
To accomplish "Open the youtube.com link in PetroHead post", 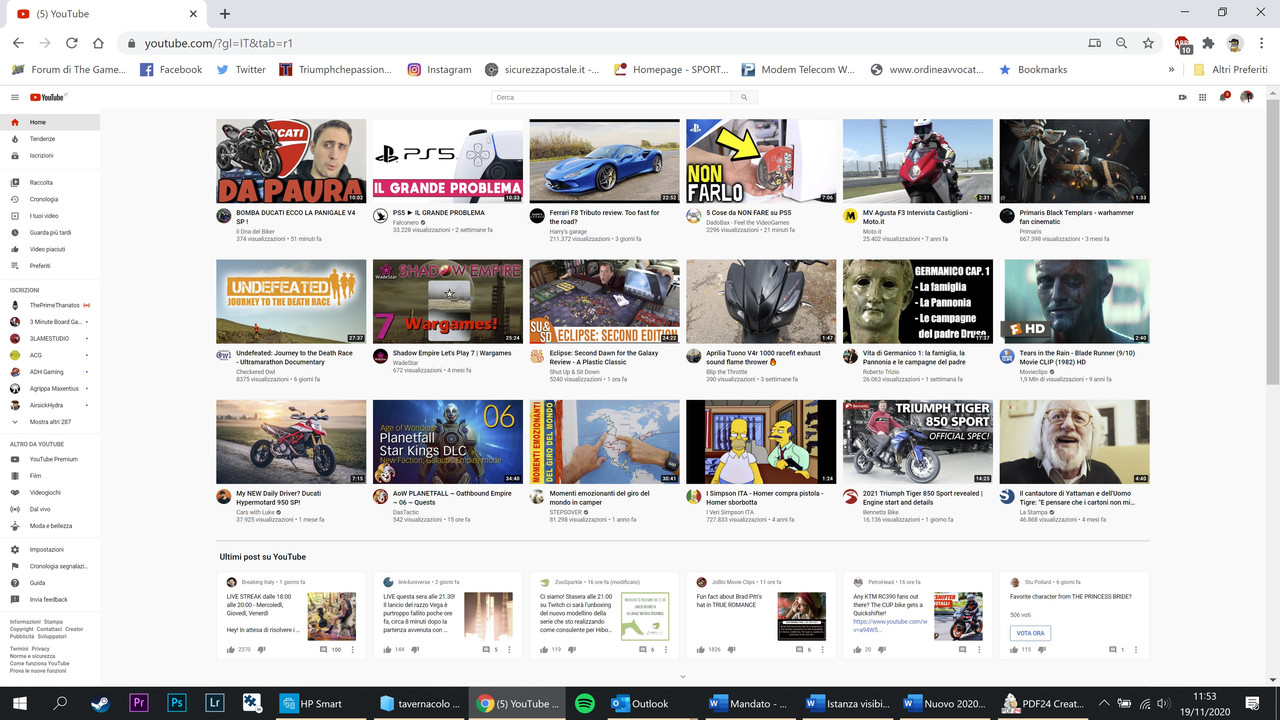I will click(x=891, y=626).
